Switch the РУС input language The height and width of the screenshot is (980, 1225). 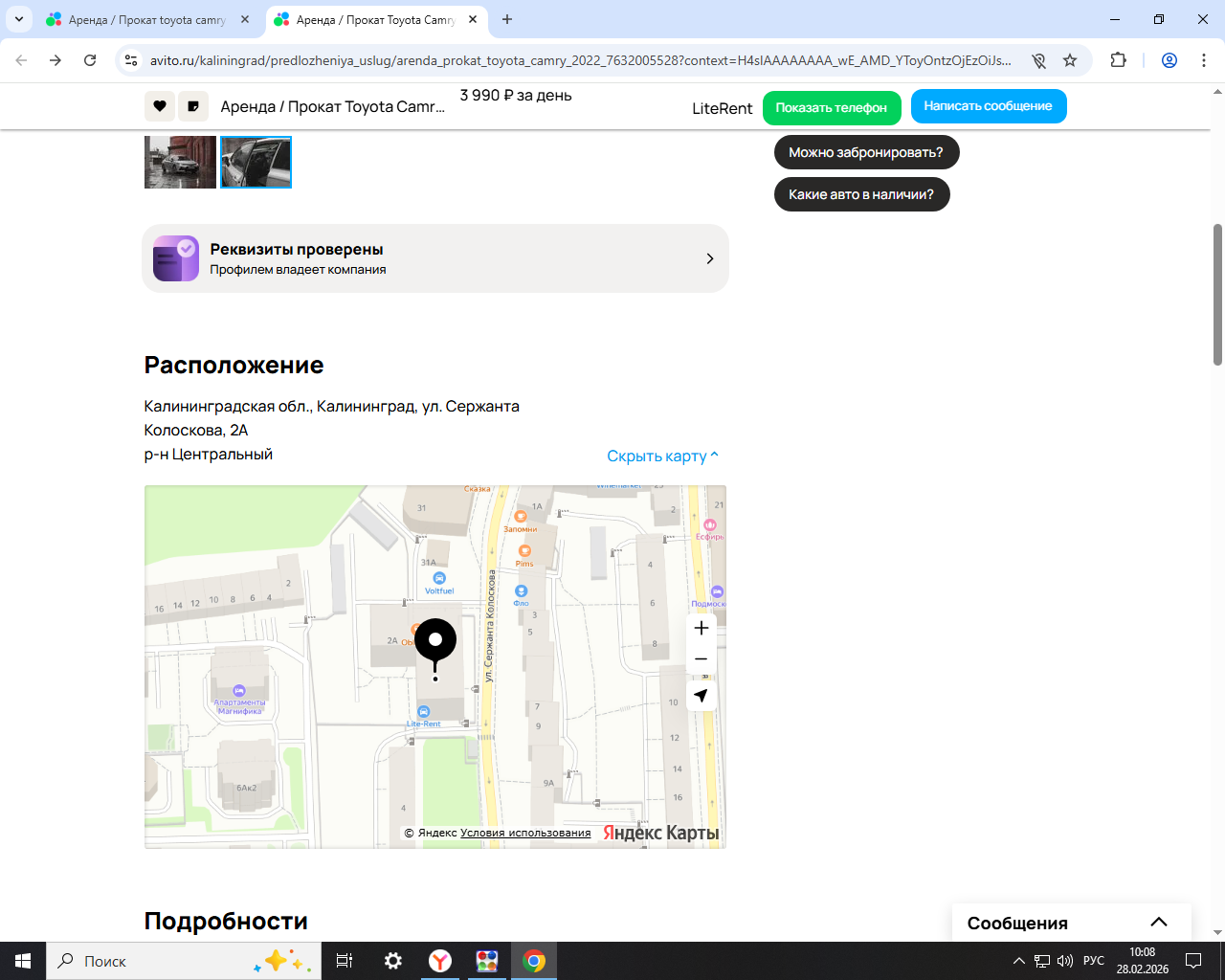point(1094,961)
